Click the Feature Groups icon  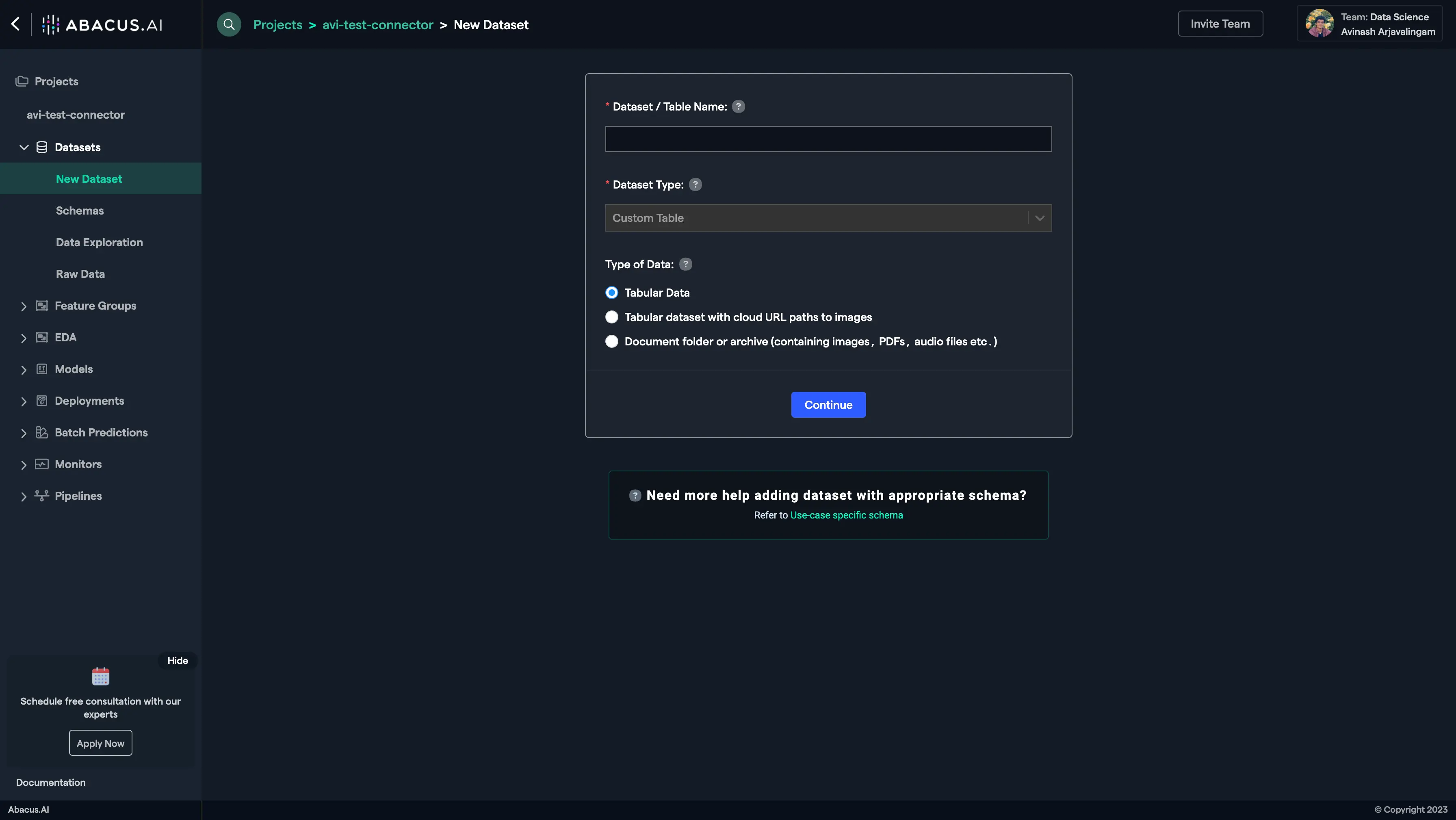tap(41, 306)
